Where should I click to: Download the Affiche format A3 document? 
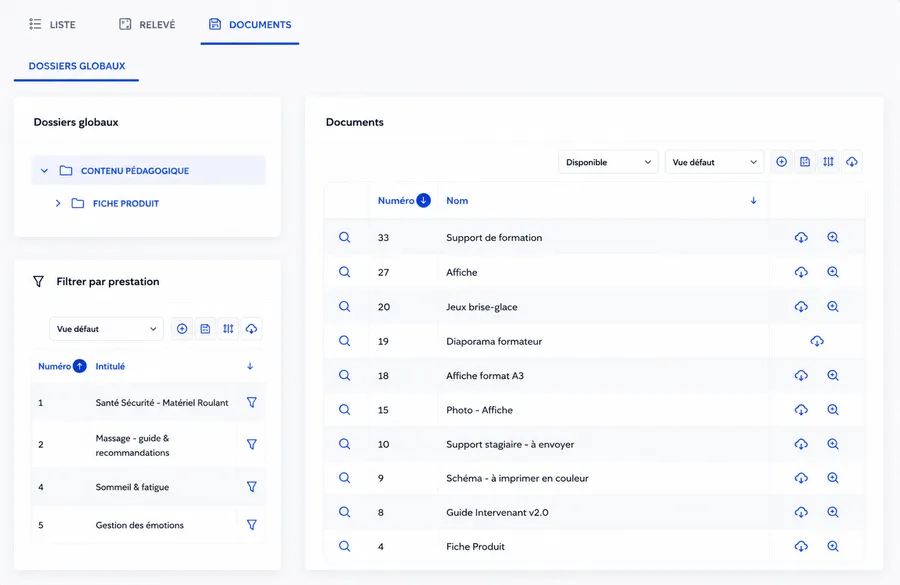click(801, 375)
